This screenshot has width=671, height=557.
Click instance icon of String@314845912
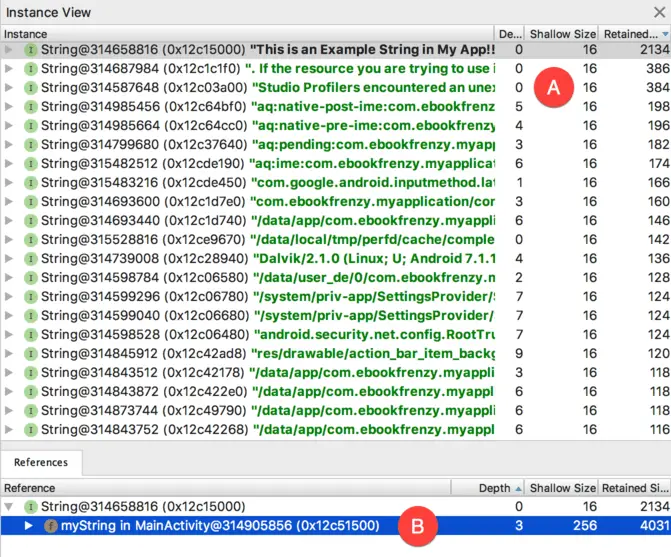30,354
